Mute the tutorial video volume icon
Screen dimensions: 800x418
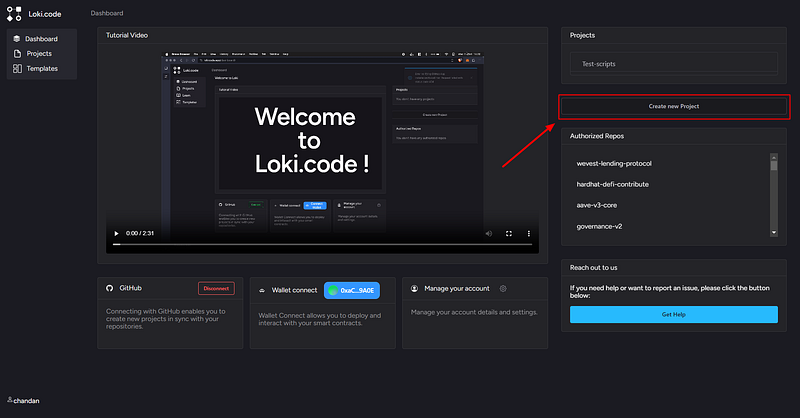[489, 233]
